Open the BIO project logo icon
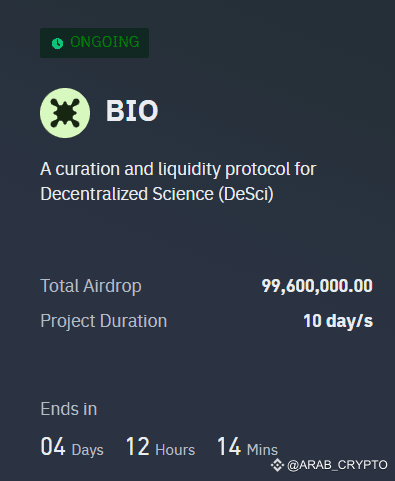The height and width of the screenshot is (481, 395). tap(65, 113)
